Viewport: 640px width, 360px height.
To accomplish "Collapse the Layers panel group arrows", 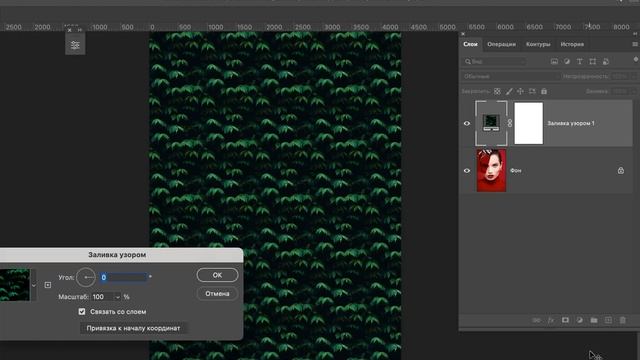I will [635, 33].
